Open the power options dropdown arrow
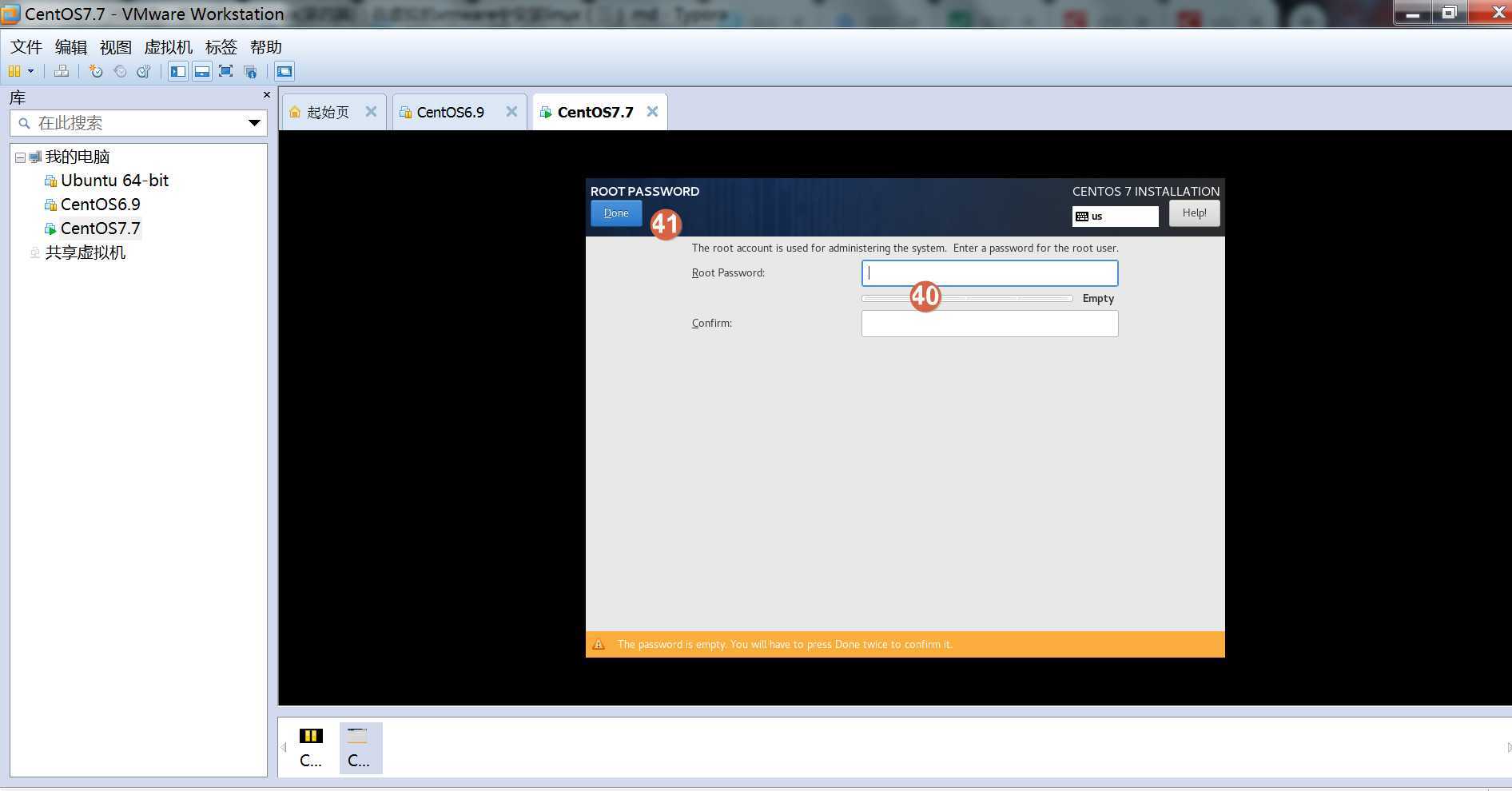 pos(31,71)
